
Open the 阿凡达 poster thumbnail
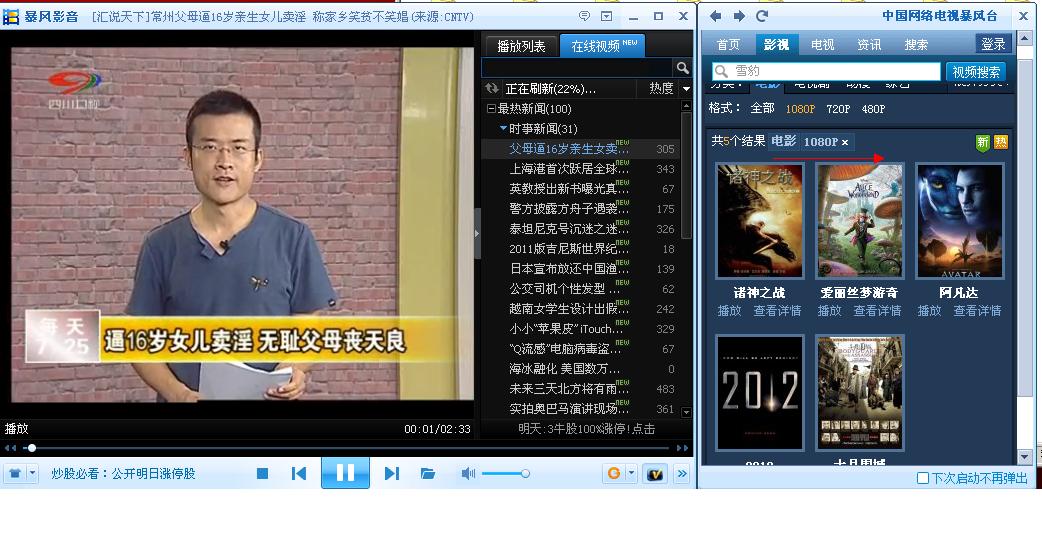[960, 221]
